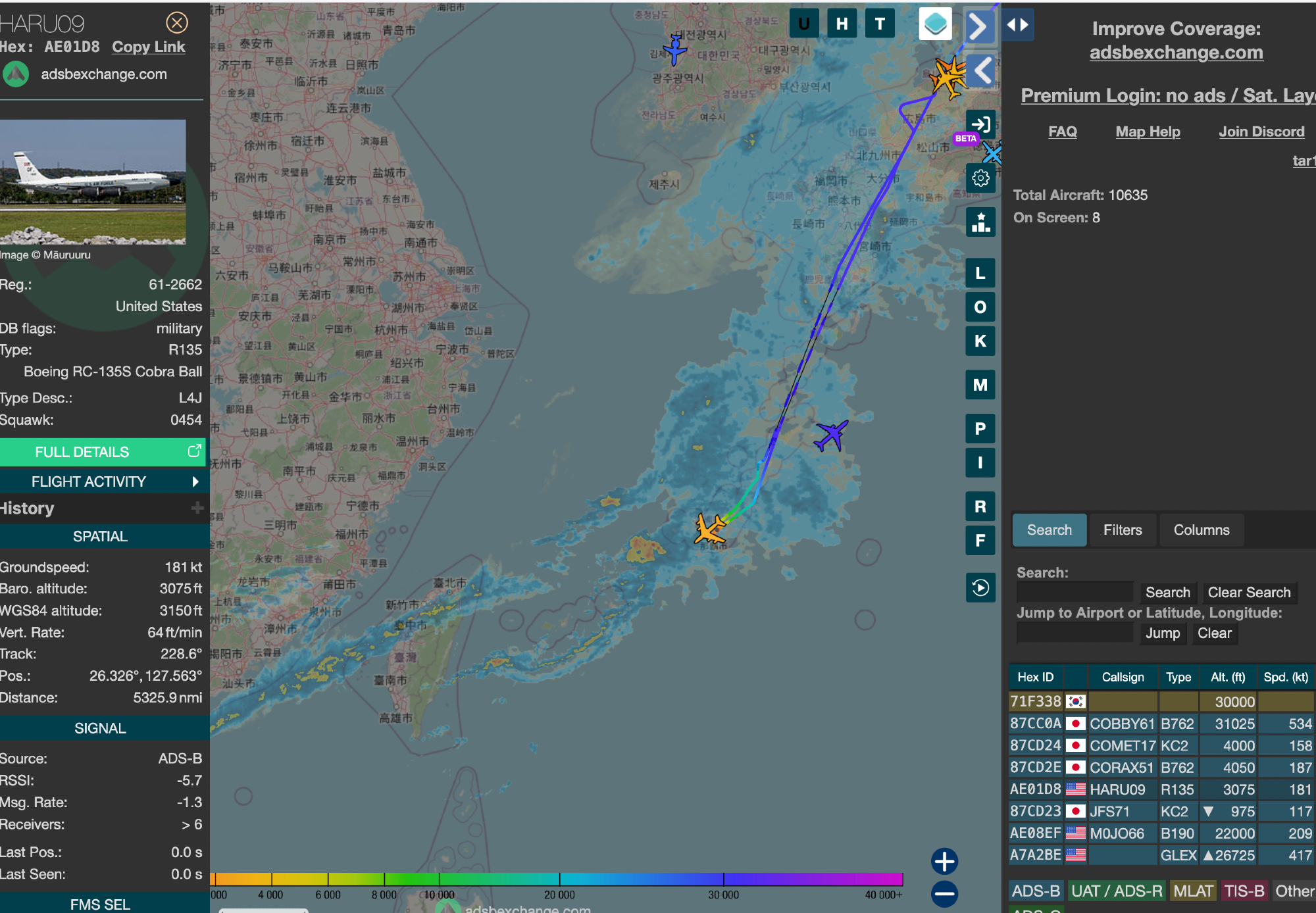The width and height of the screenshot is (1316, 913).
Task: Click the login arrow icon
Action: 980,124
